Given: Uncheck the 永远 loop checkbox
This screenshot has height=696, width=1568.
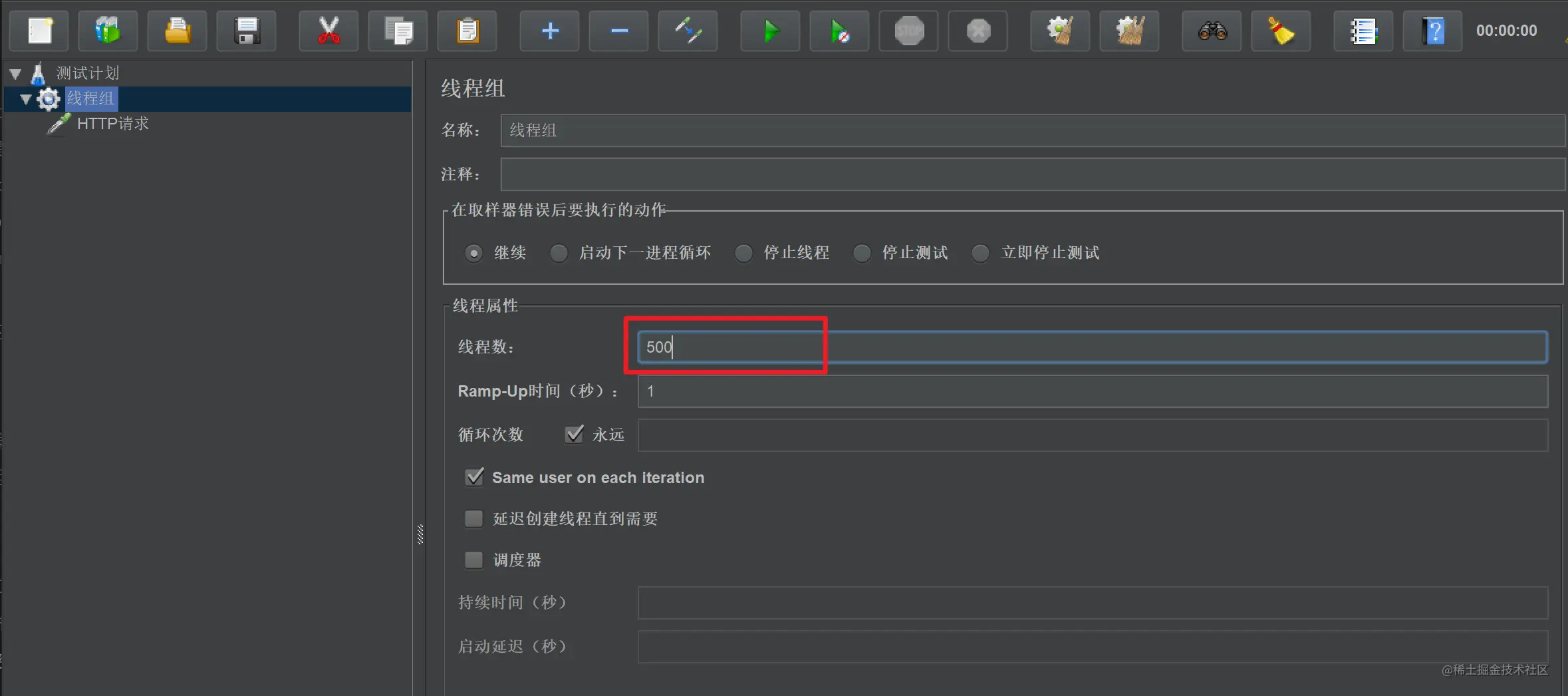Looking at the screenshot, I should 574,435.
